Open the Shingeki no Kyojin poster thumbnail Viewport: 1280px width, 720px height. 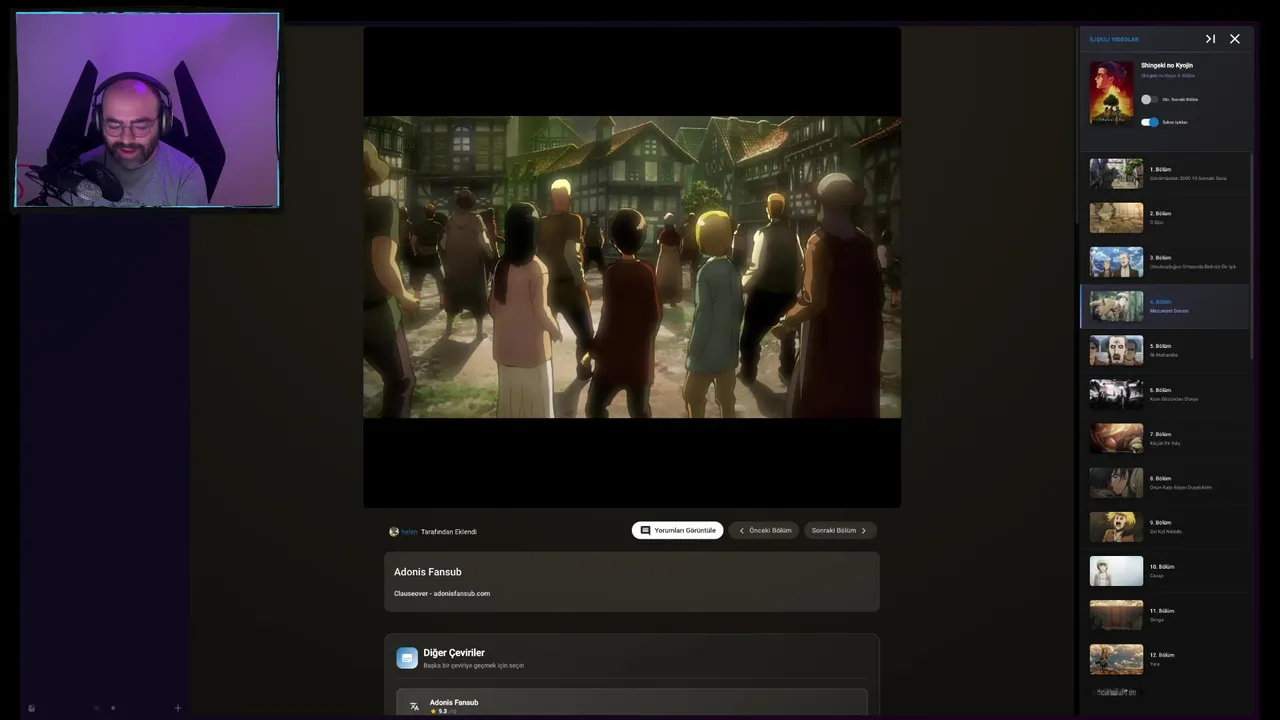(x=1112, y=93)
